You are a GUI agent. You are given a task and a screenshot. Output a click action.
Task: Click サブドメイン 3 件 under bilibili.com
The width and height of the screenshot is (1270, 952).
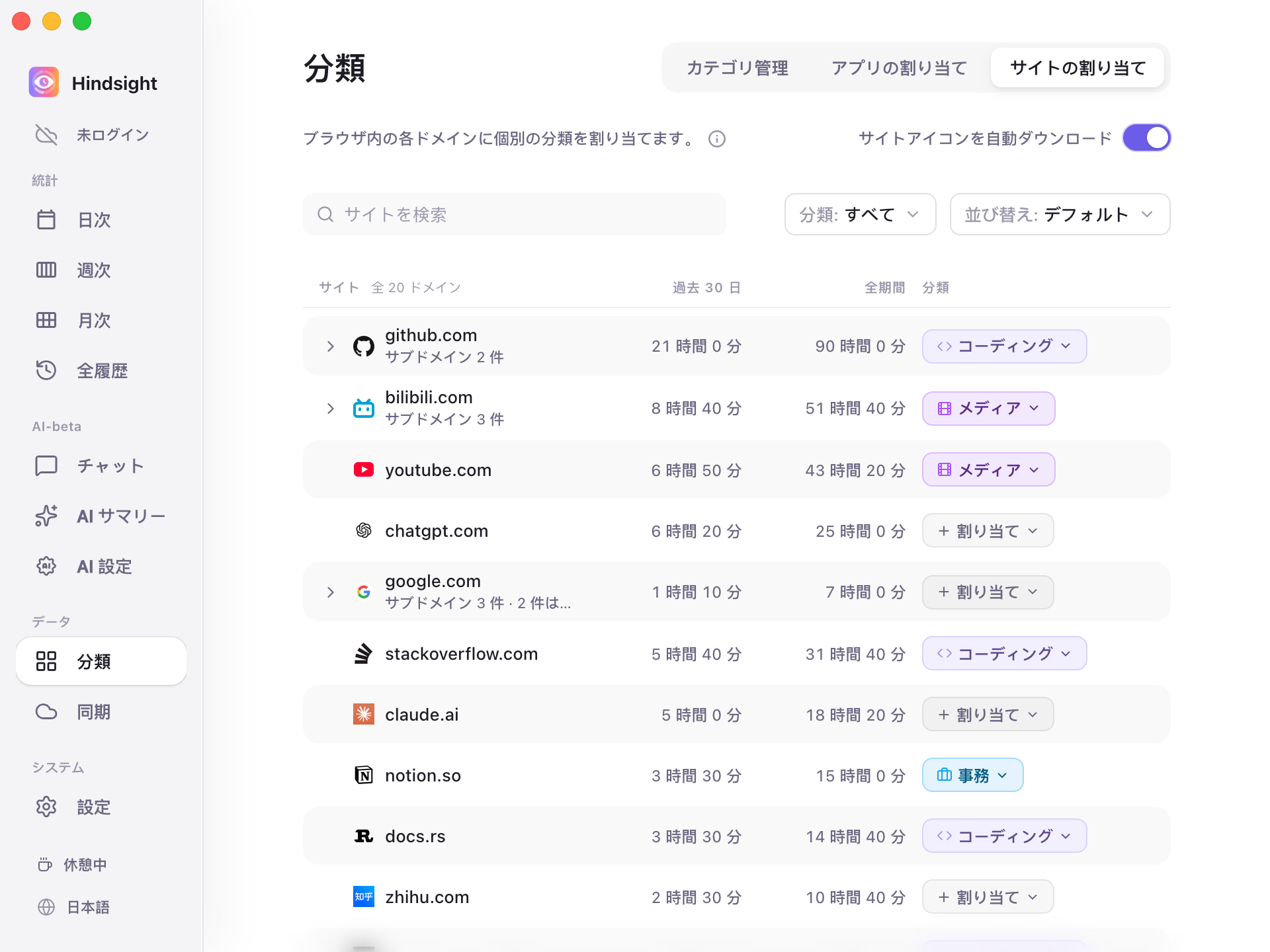pos(444,419)
